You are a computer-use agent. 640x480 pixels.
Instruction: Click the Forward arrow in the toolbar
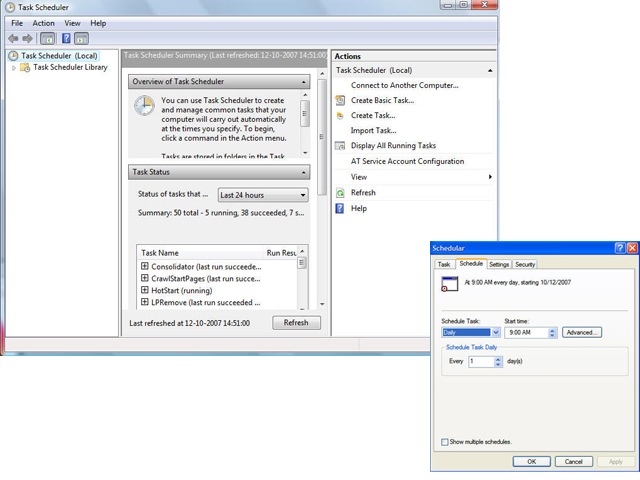coord(27,39)
